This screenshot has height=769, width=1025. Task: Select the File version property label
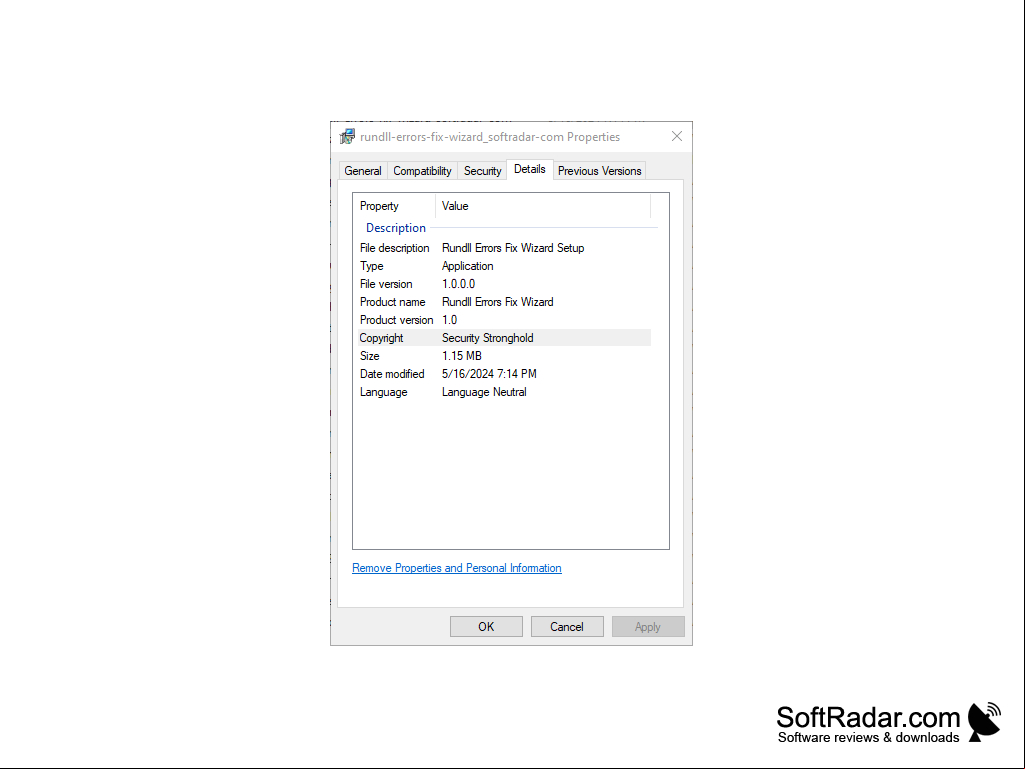386,284
